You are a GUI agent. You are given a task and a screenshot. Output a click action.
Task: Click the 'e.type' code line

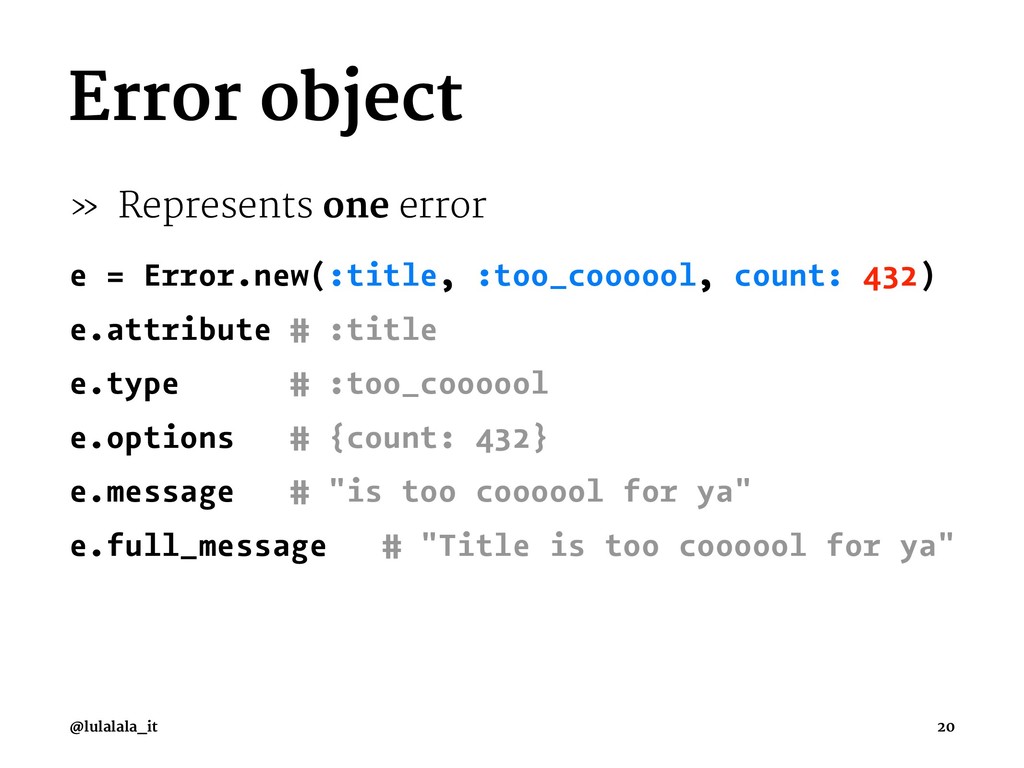124,385
